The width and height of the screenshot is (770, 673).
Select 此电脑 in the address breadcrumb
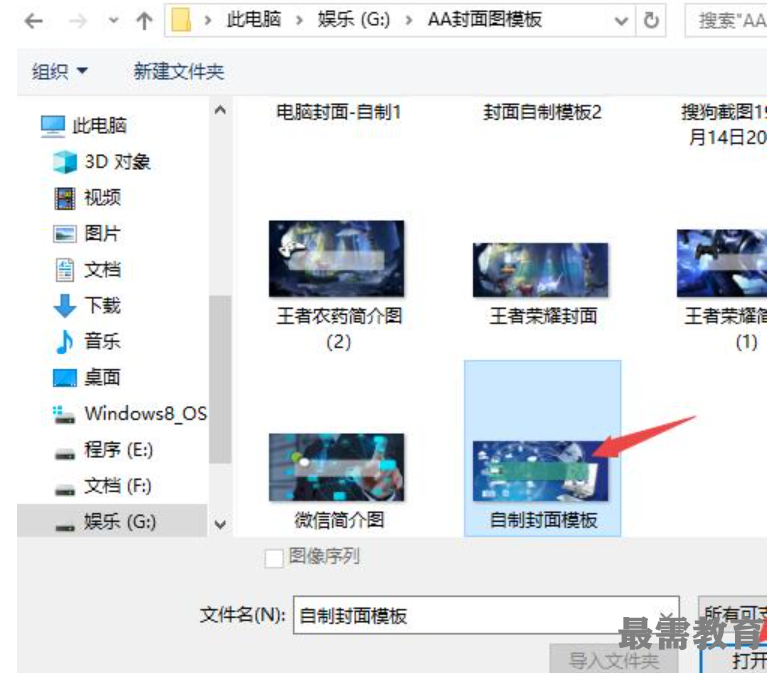pyautogui.click(x=253, y=20)
